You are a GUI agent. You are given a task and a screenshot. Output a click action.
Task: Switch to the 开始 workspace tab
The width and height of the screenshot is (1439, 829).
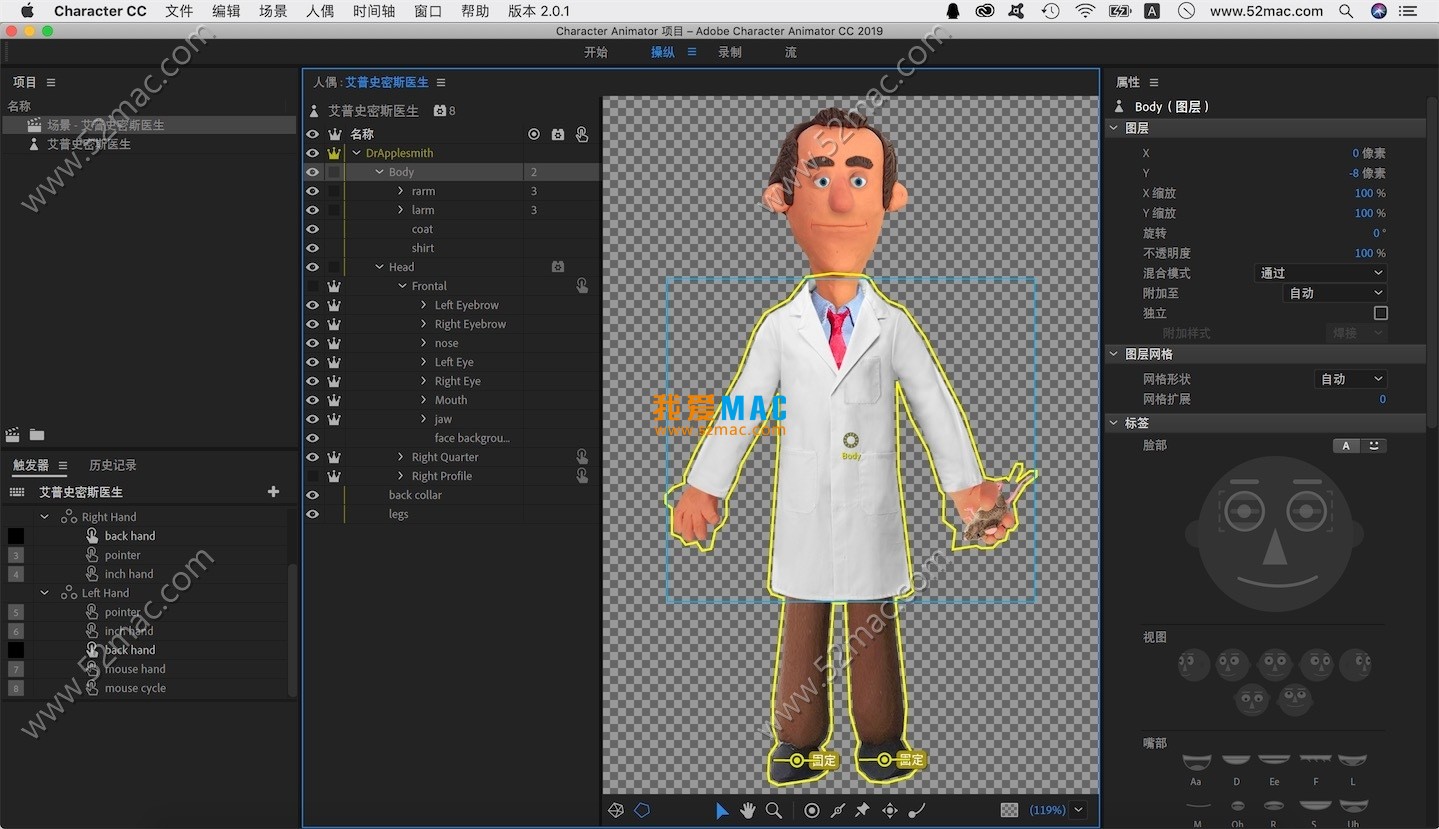[596, 52]
